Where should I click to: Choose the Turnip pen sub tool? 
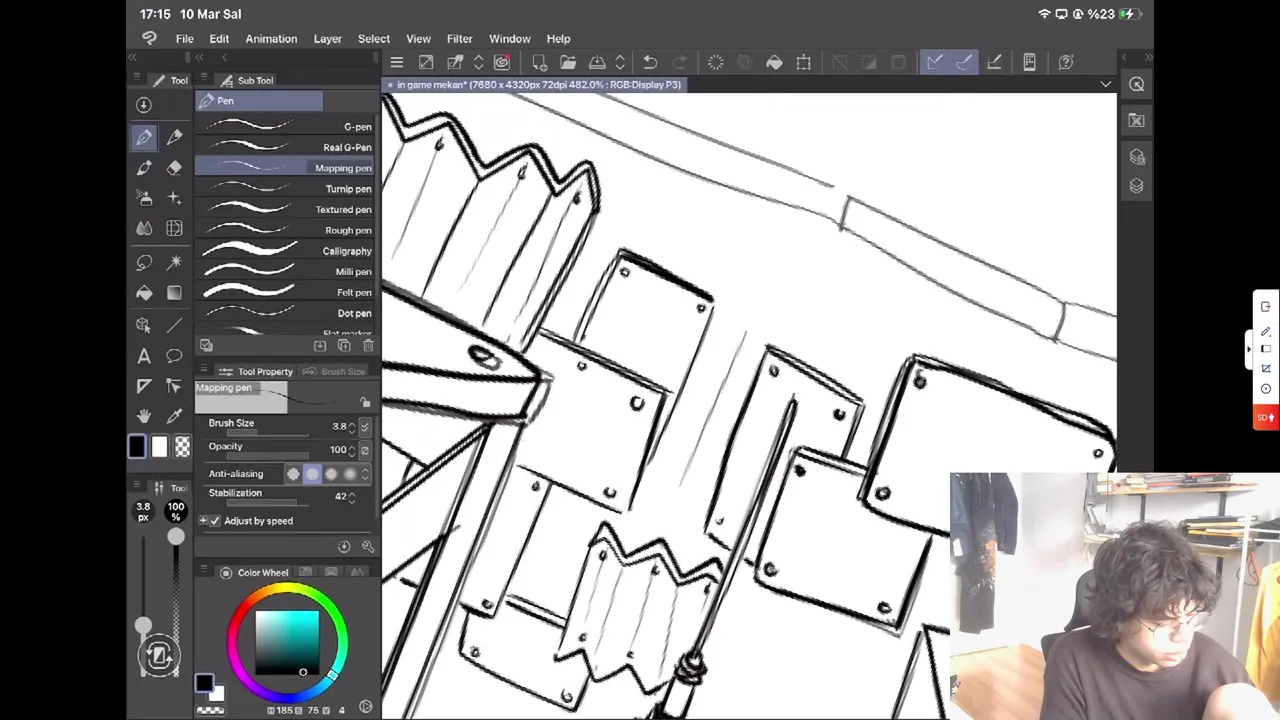(285, 189)
